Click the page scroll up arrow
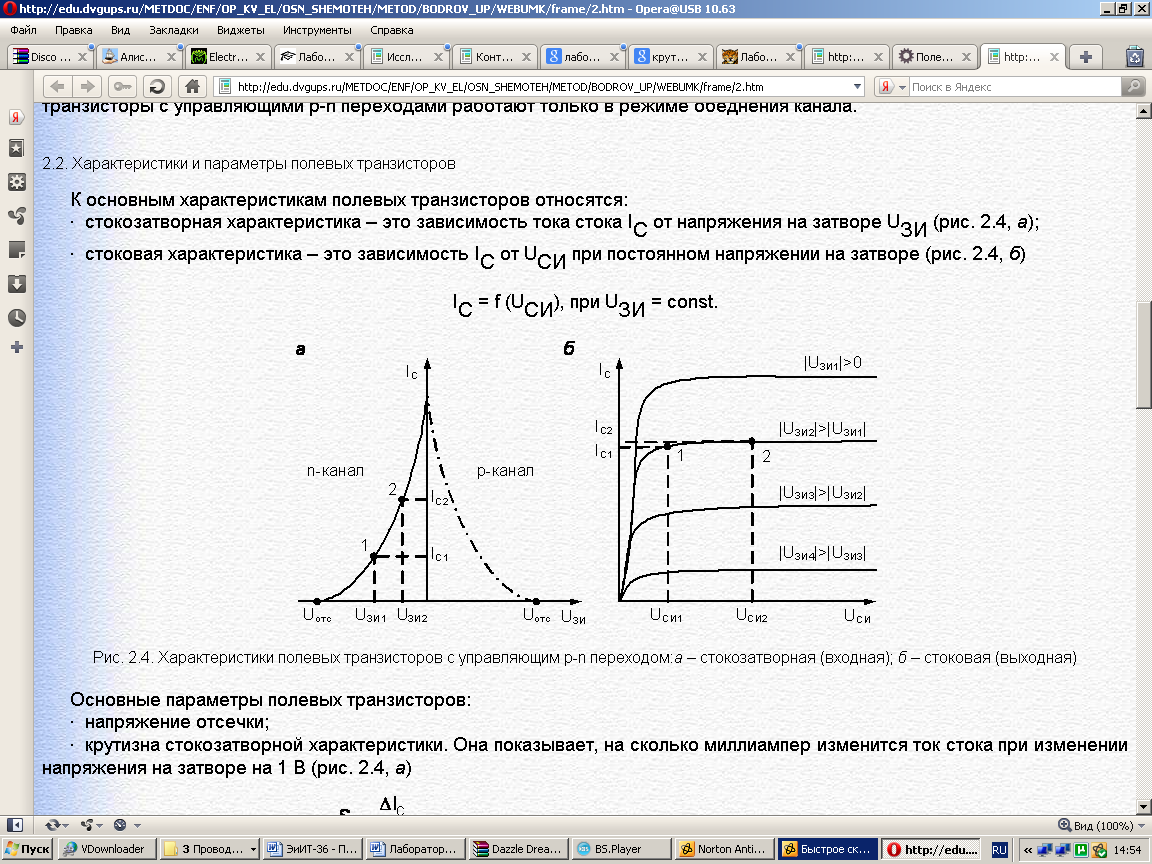Viewport: 1152px width, 864px height. (1143, 111)
